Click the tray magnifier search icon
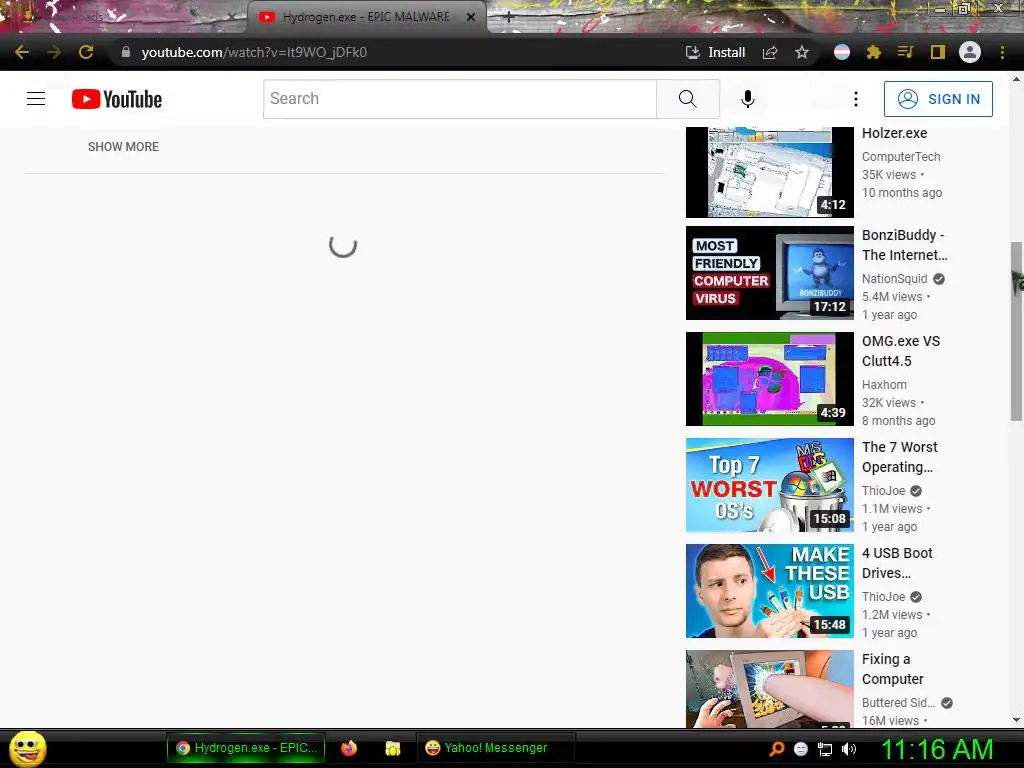 coord(776,749)
